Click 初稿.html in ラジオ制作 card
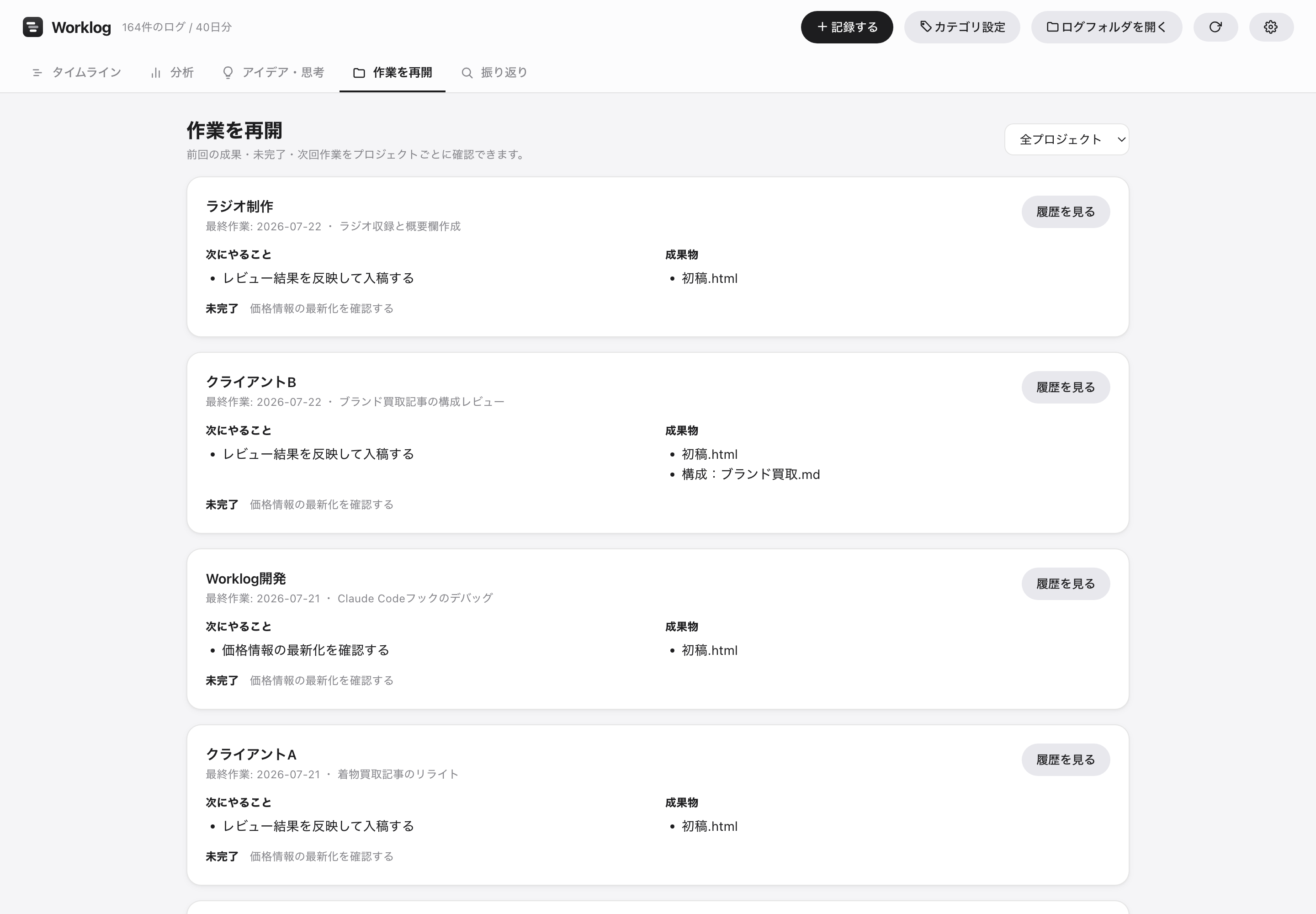Image resolution: width=1316 pixels, height=914 pixels. click(709, 278)
